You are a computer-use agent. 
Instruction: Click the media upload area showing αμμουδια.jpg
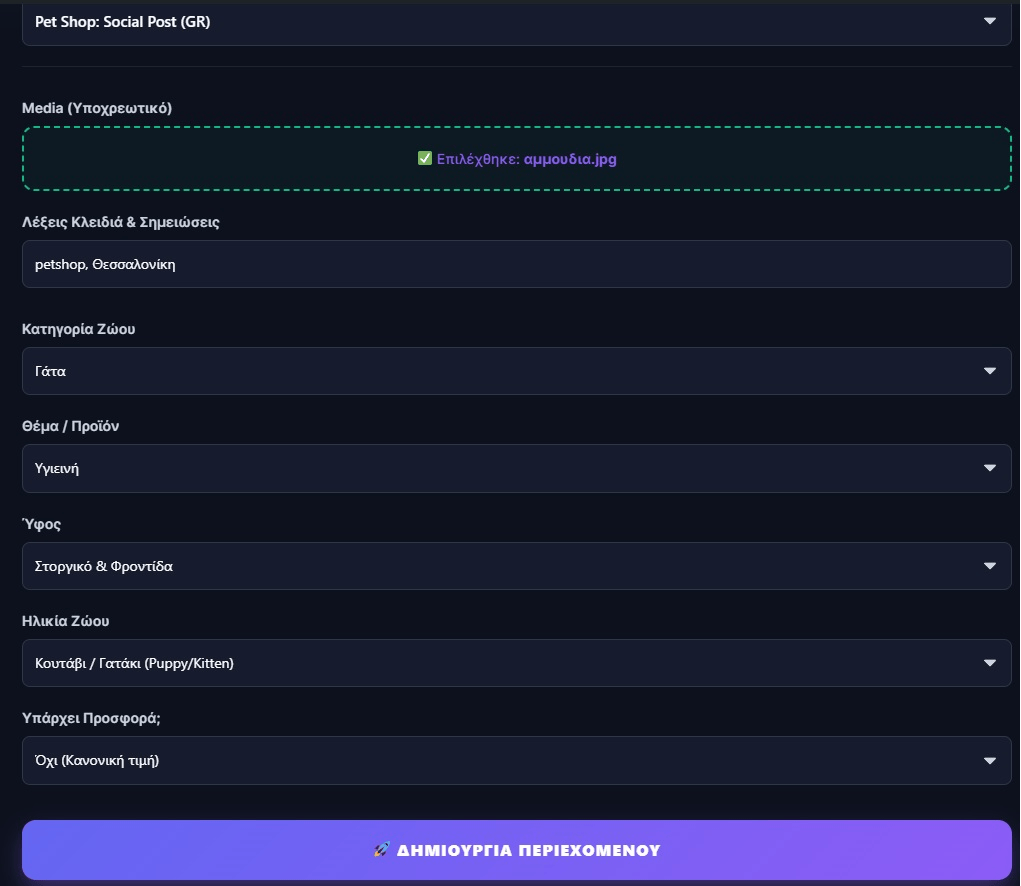(516, 159)
